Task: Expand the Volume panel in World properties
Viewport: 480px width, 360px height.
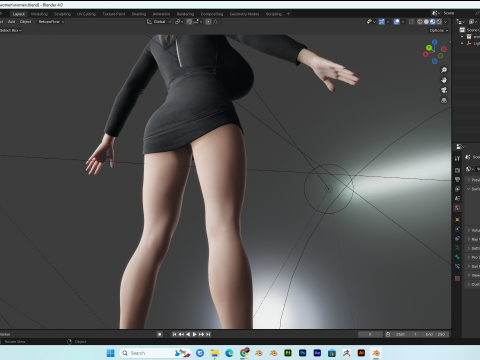Action: click(x=473, y=230)
